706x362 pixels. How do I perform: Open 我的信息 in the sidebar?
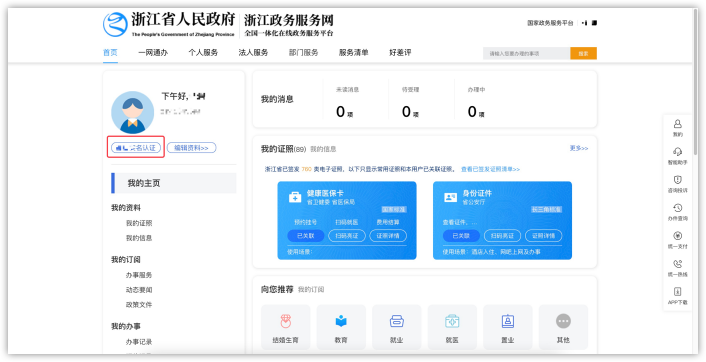139,238
